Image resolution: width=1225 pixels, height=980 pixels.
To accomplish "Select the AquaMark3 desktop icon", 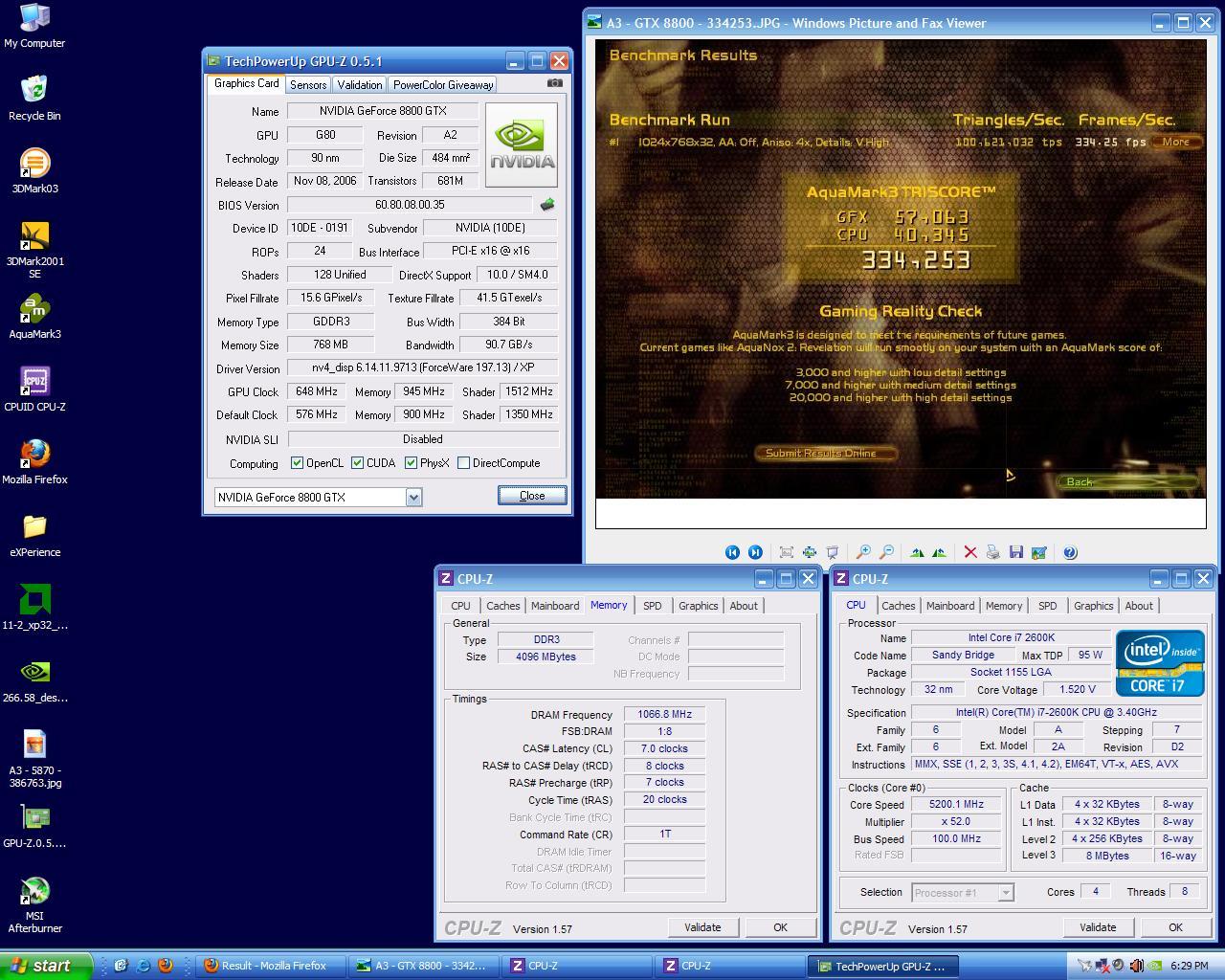I will point(34,317).
